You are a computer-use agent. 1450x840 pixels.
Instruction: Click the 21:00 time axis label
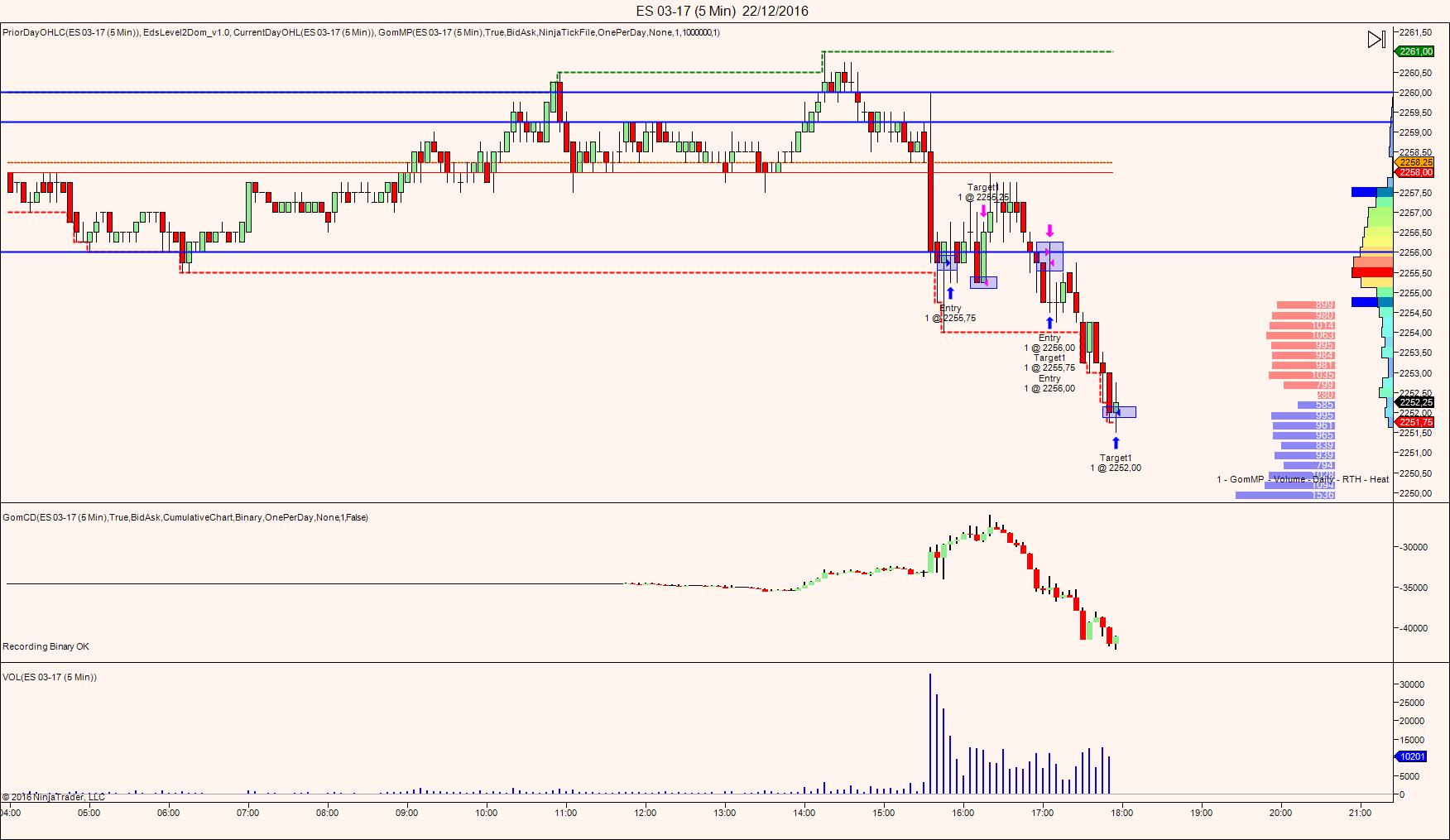click(x=1361, y=813)
